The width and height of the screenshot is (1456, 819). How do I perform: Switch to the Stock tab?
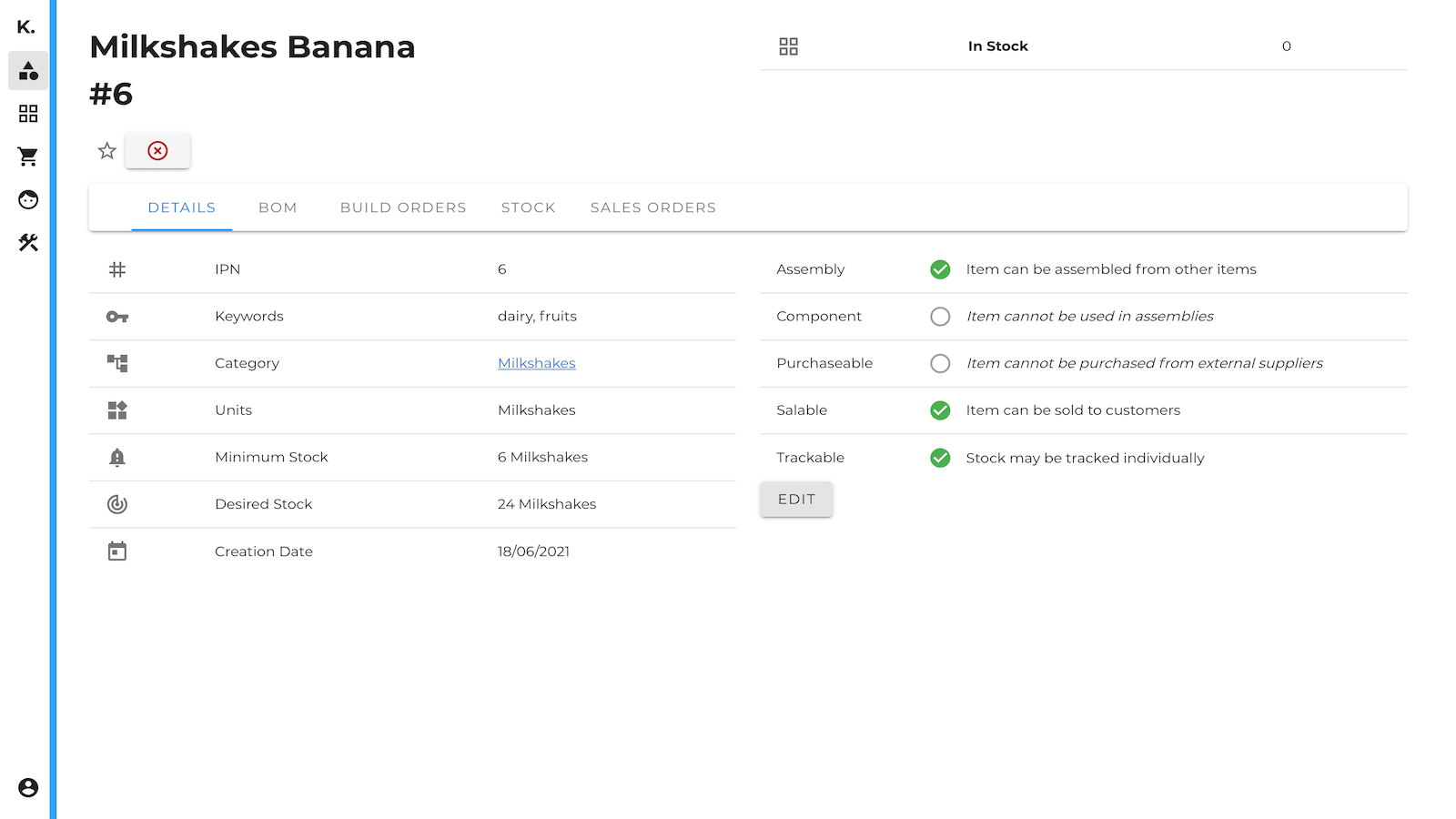point(528,207)
